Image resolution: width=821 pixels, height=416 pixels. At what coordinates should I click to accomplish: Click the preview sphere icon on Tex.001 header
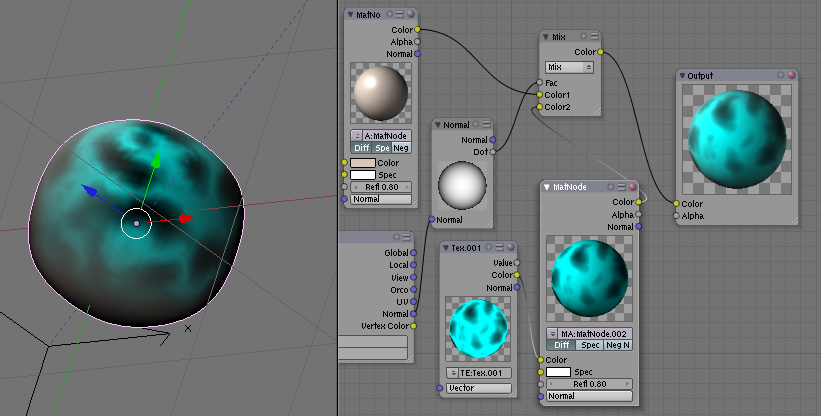click(511, 247)
